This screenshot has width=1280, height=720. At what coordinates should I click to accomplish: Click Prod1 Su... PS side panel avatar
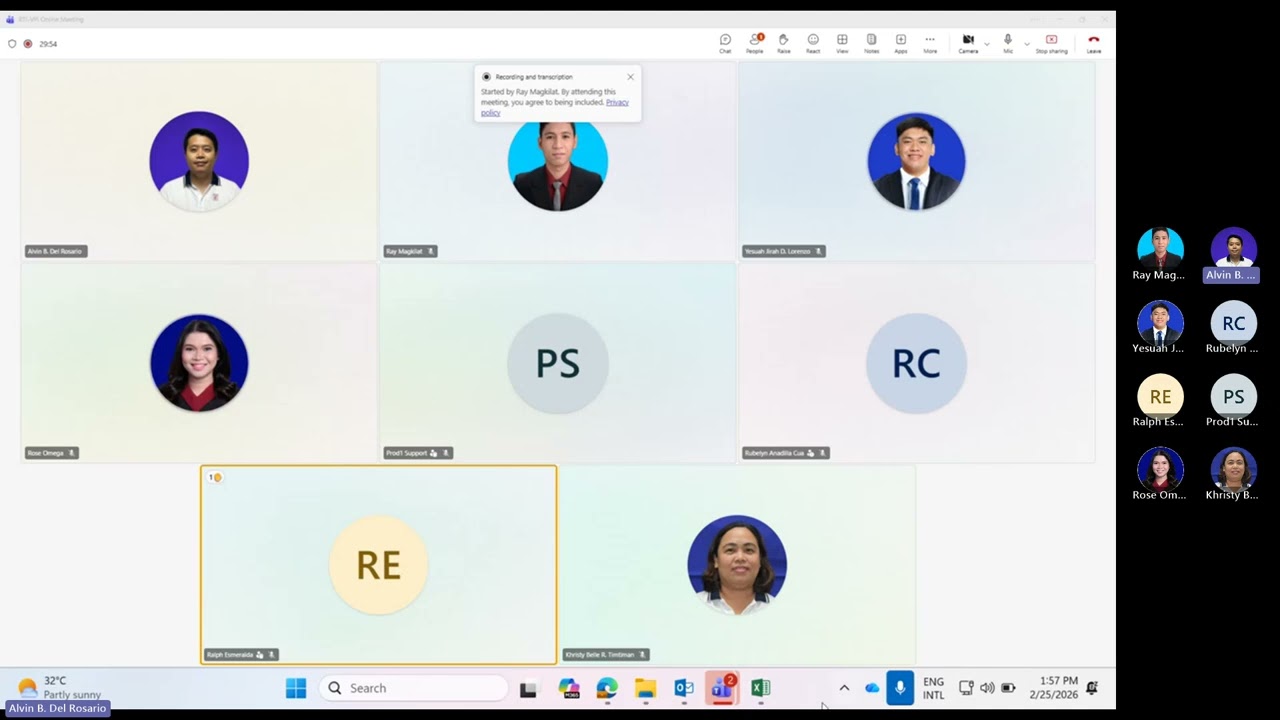[x=1234, y=396]
